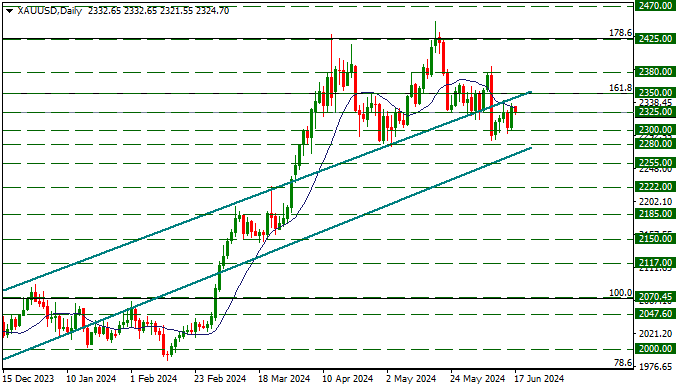Select the 2222.00 price level label
This screenshot has width=679, height=390.
(x=655, y=187)
